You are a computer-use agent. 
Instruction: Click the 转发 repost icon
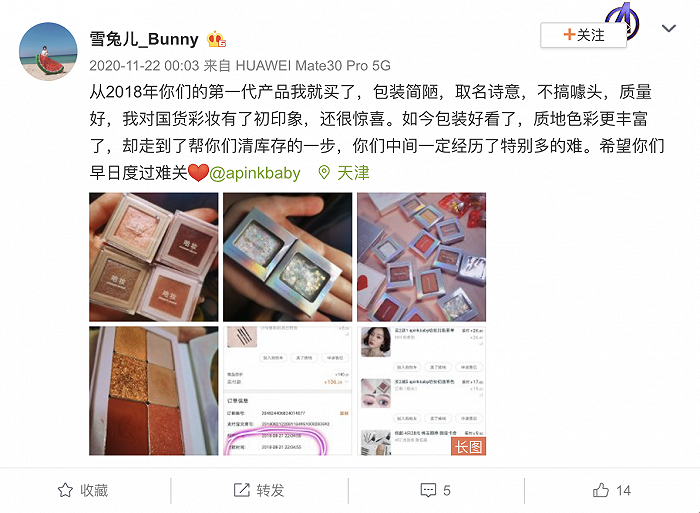(242, 490)
